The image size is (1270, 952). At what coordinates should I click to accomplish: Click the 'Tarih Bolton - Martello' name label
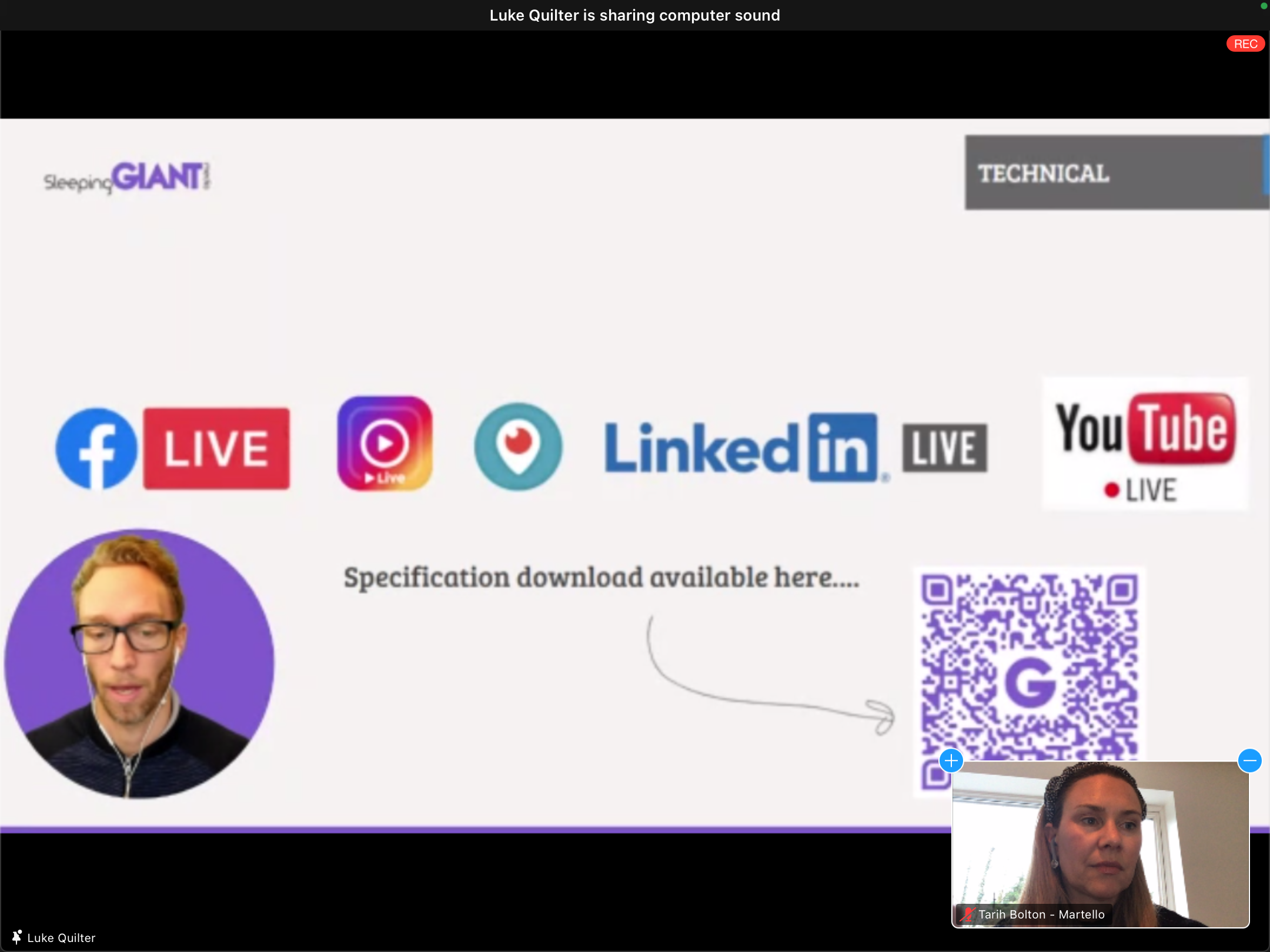(x=1041, y=914)
